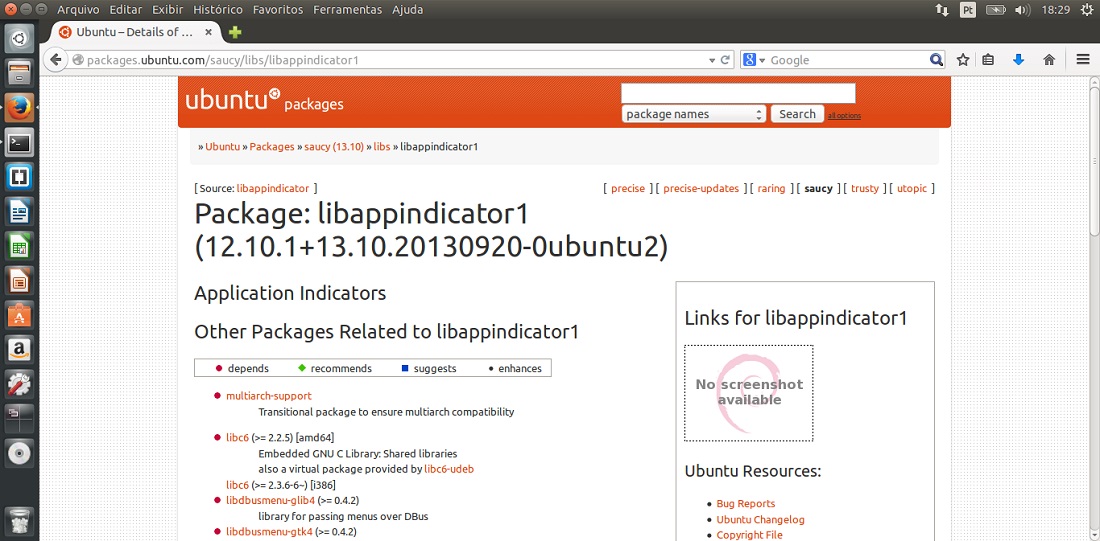This screenshot has height=541, width=1100.
Task: Click the browser Back arrow button
Action: (x=57, y=60)
